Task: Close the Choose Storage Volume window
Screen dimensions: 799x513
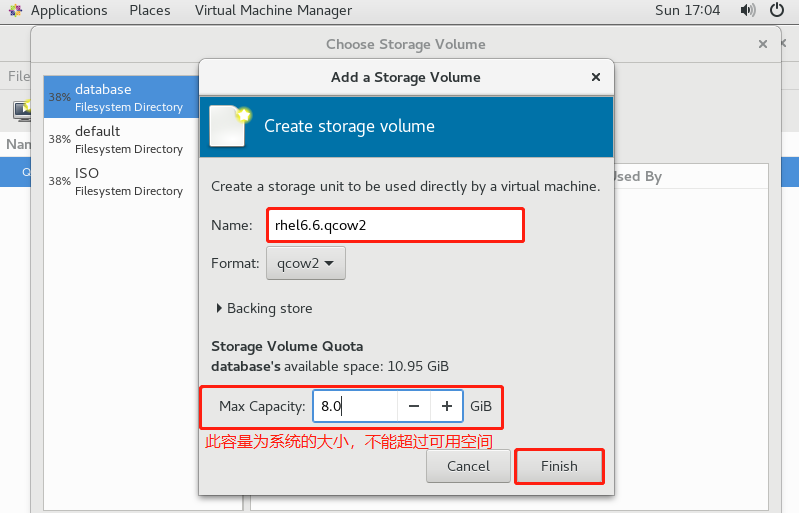Action: click(763, 44)
